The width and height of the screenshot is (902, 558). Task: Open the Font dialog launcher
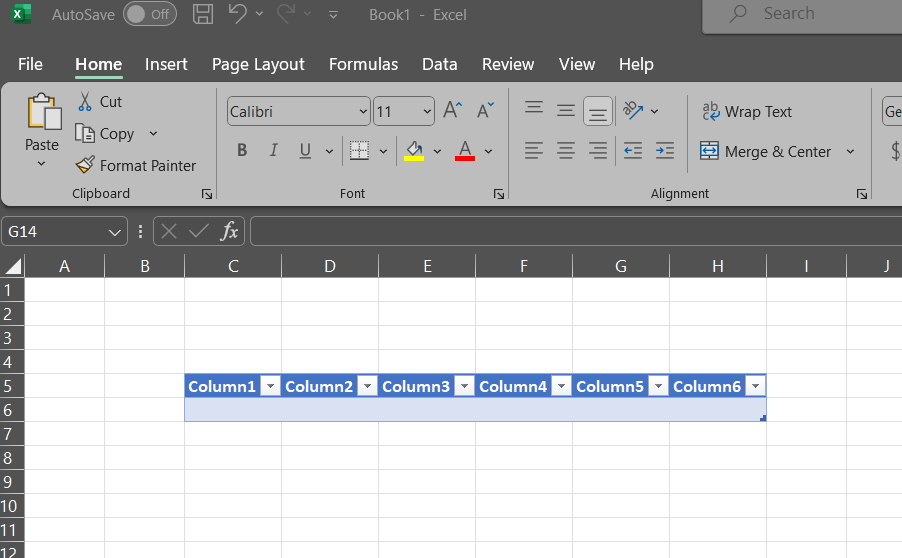(499, 194)
